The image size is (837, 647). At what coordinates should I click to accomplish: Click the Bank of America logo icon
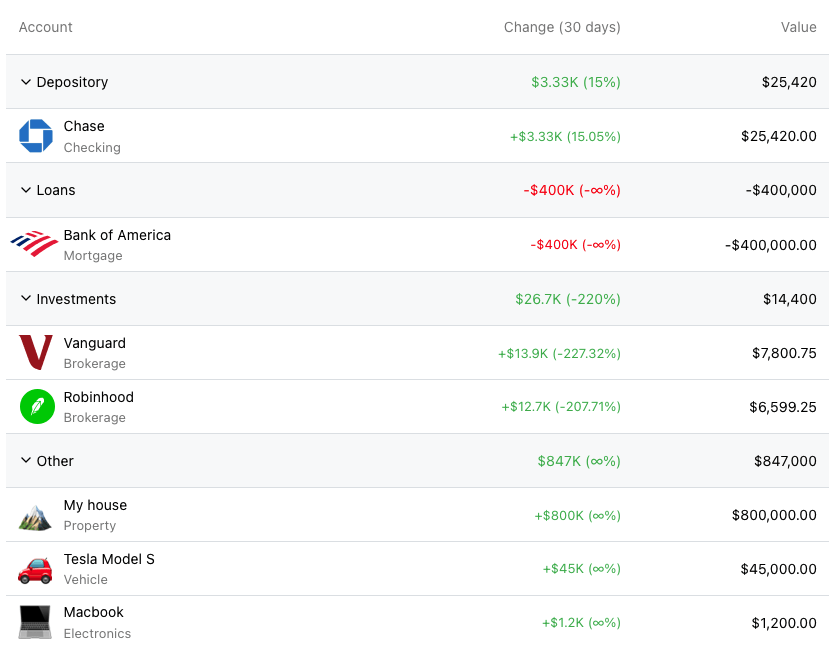click(x=36, y=243)
